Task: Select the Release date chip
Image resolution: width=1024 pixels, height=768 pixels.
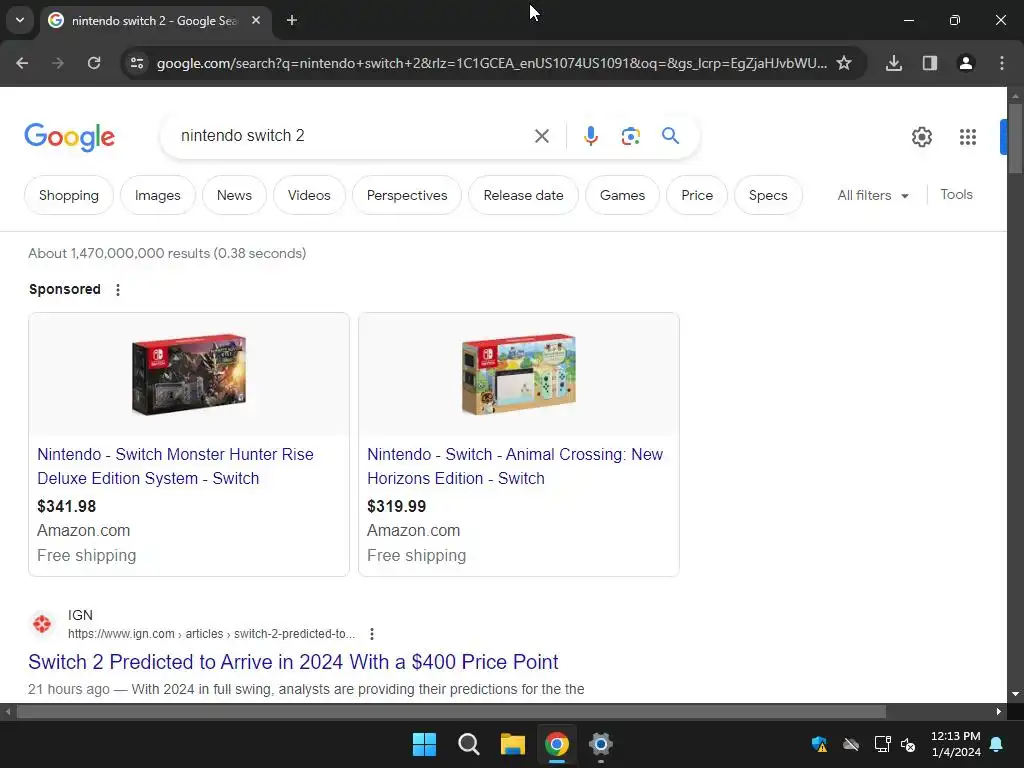Action: [523, 195]
